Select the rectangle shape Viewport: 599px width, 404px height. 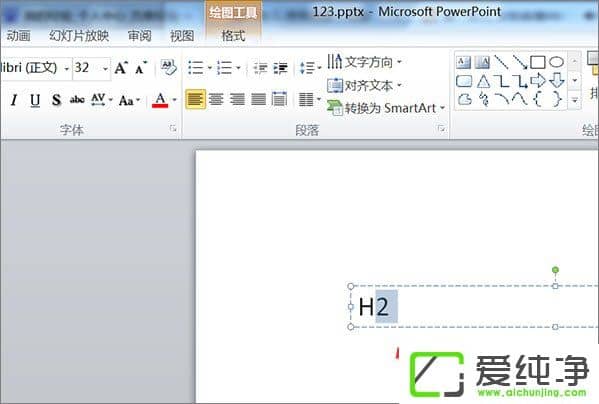(537, 62)
